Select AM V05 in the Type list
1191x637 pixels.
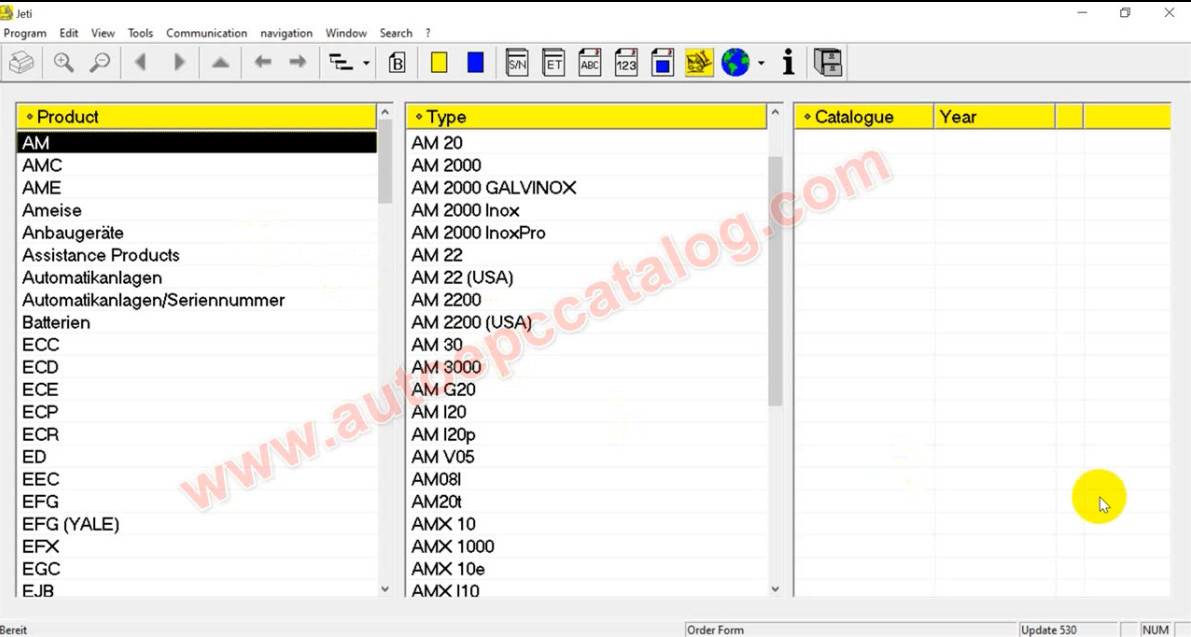(x=586, y=456)
